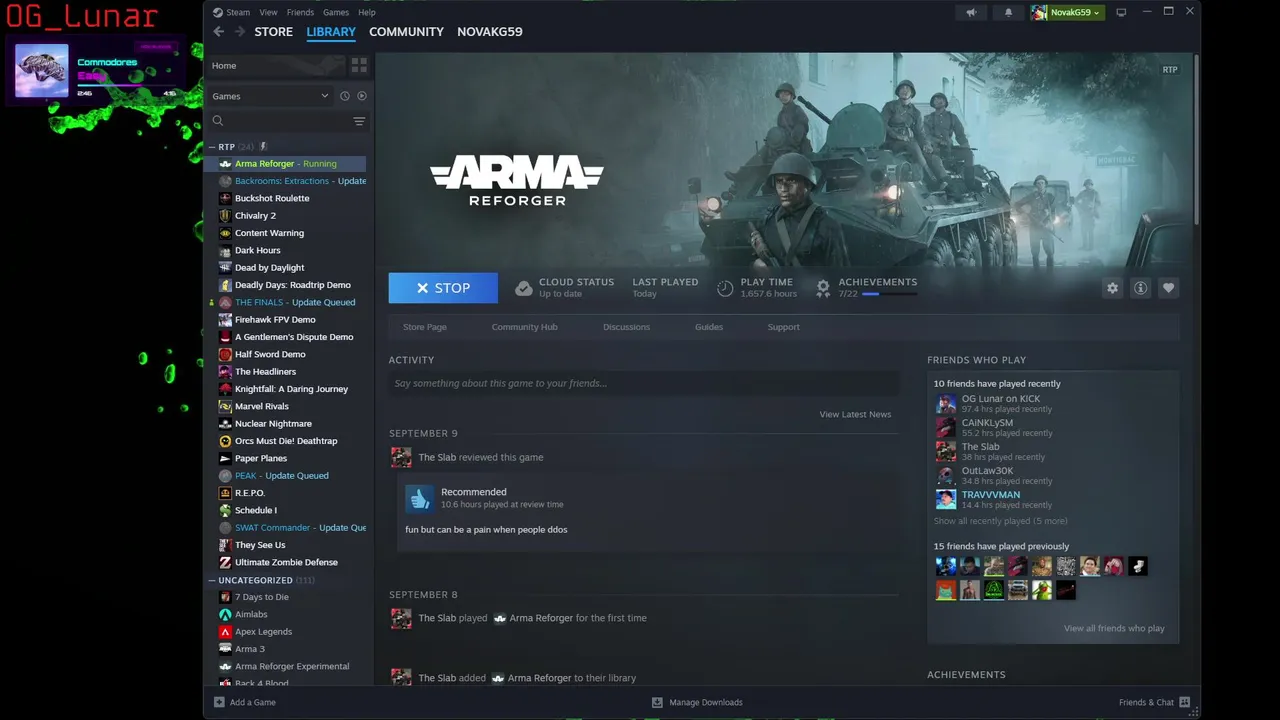The height and width of the screenshot is (720, 1280).
Task: Click the recent activity clock filter icon
Action: click(344, 96)
